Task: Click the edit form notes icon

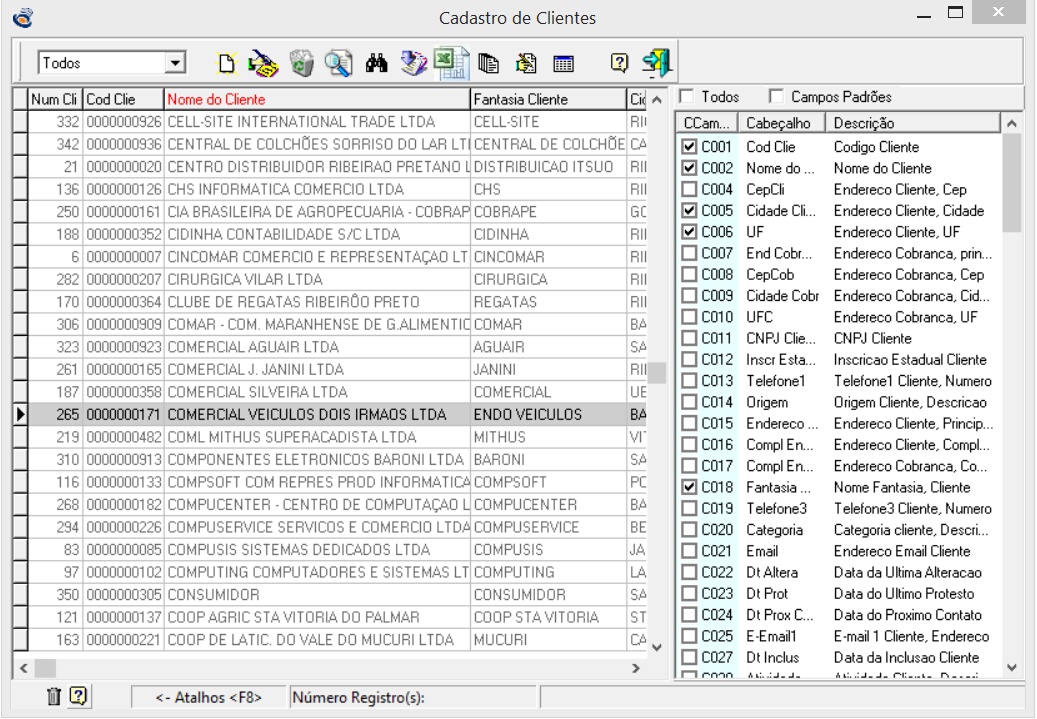Action: point(526,63)
